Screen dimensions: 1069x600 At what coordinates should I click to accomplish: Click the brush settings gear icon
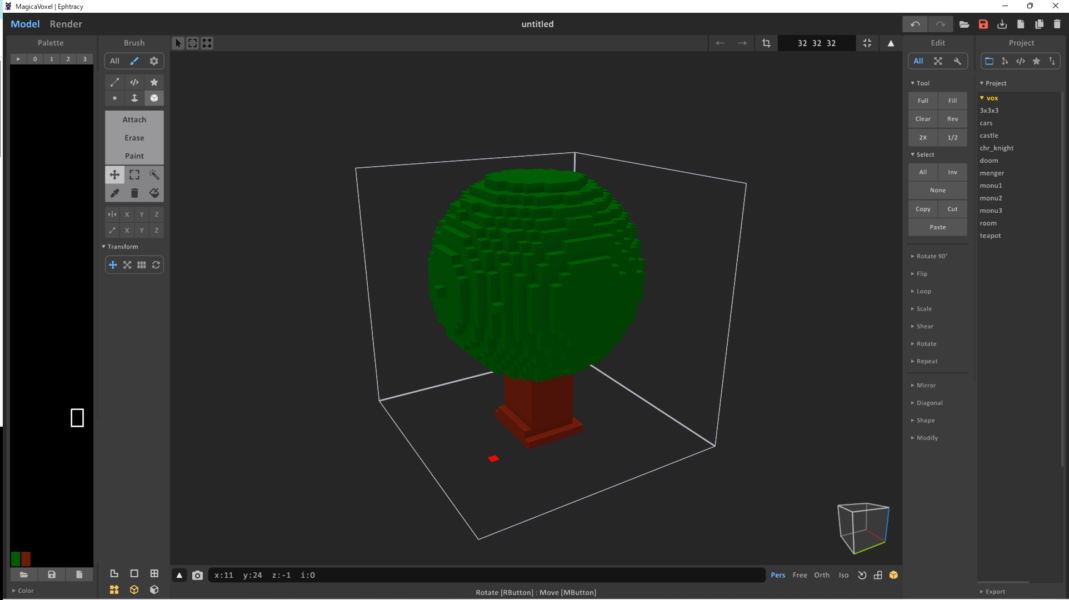tap(154, 61)
